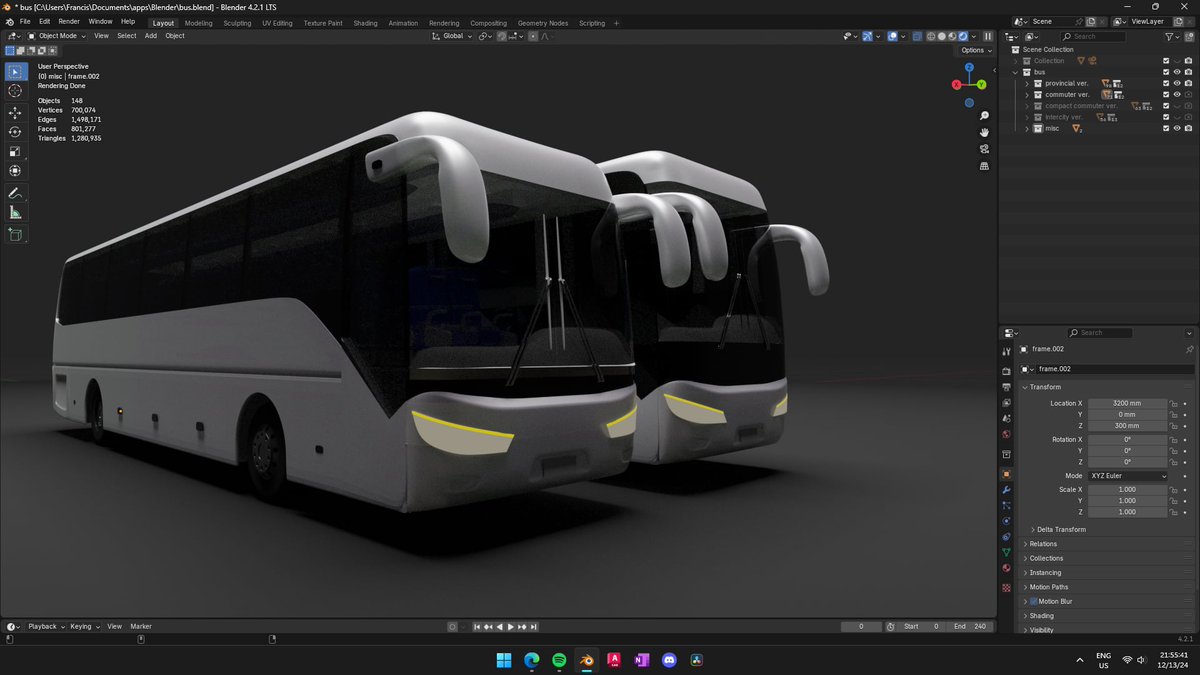Switch to the Modeling workspace tab
This screenshot has height=675, width=1200.
tap(198, 22)
